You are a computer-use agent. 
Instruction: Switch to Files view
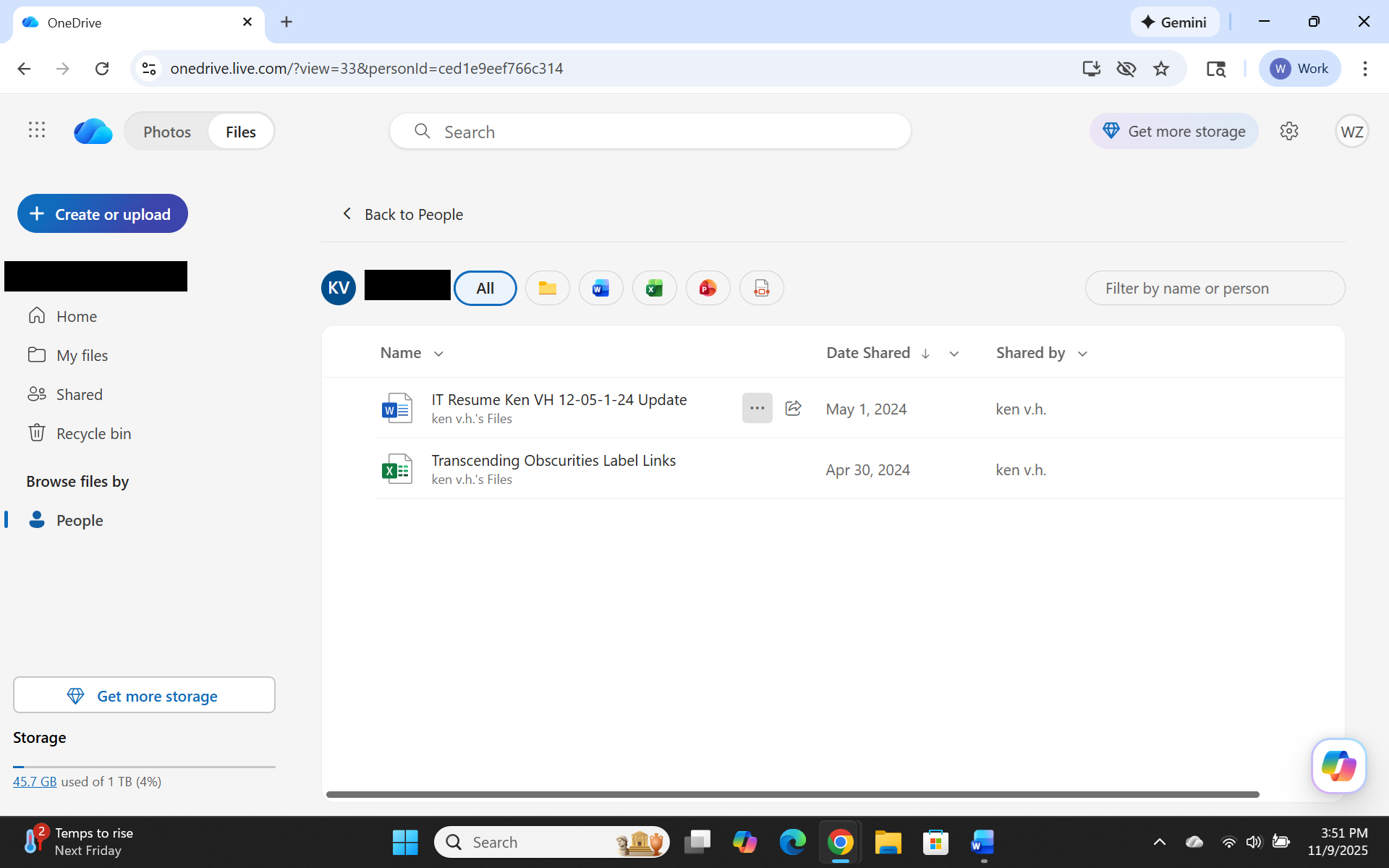point(240,132)
